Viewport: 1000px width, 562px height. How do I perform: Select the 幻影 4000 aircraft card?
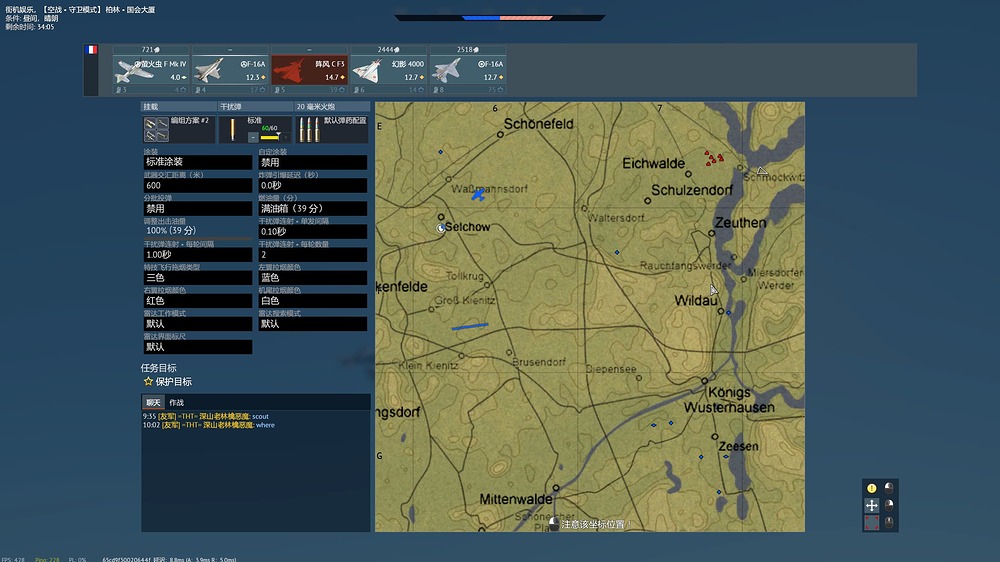pos(388,70)
